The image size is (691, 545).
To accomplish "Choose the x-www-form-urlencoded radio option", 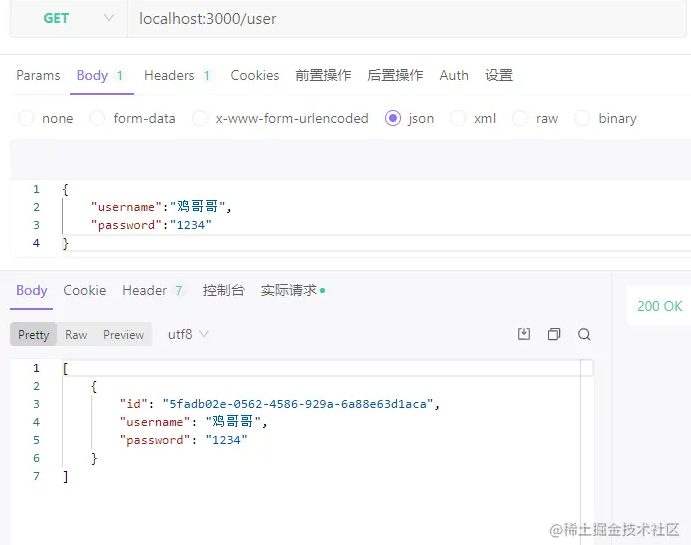I will [200, 118].
